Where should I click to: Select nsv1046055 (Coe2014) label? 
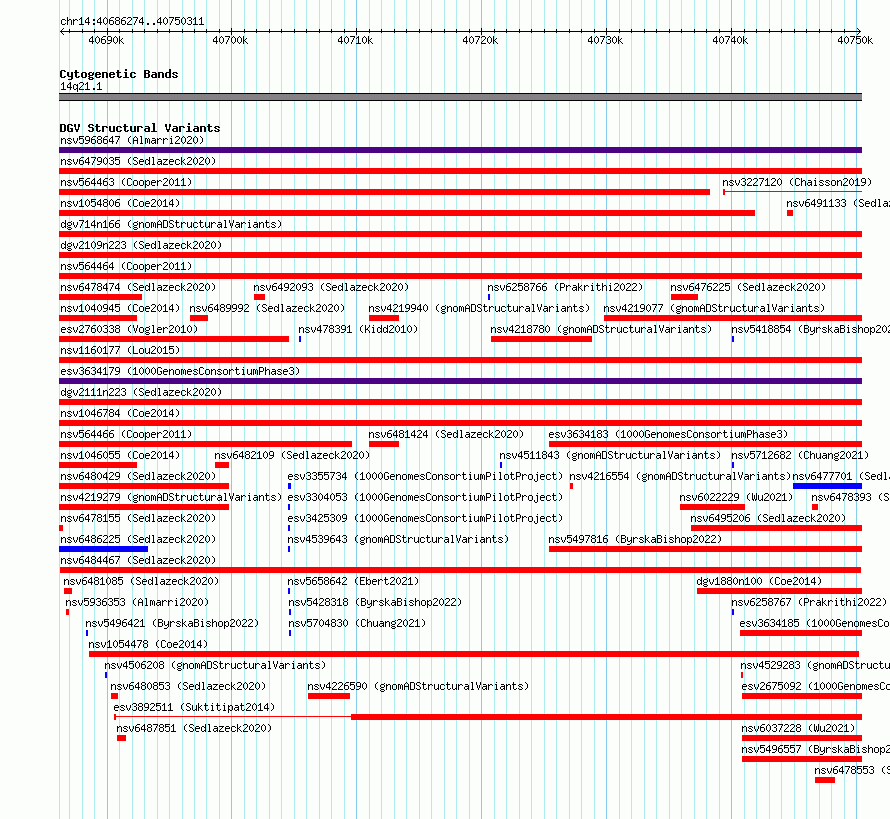pyautogui.click(x=120, y=455)
